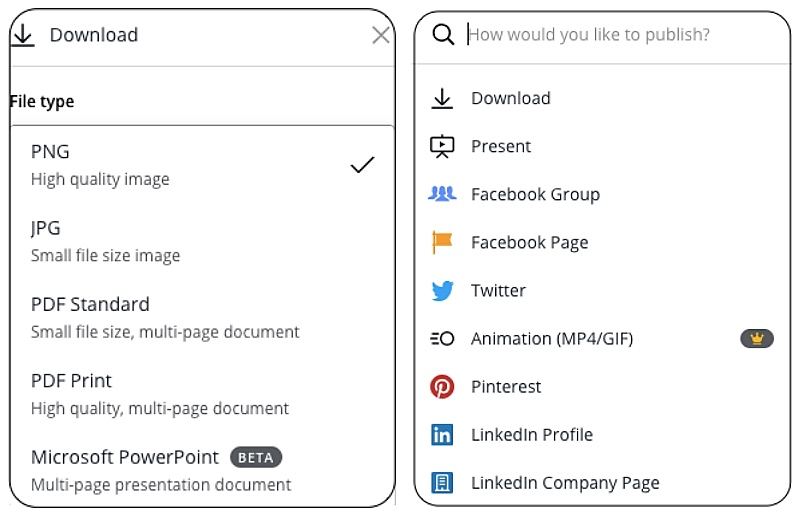Click the BETA badge next to PowerPoint
Screen dimensions: 800x516
(x=256, y=457)
